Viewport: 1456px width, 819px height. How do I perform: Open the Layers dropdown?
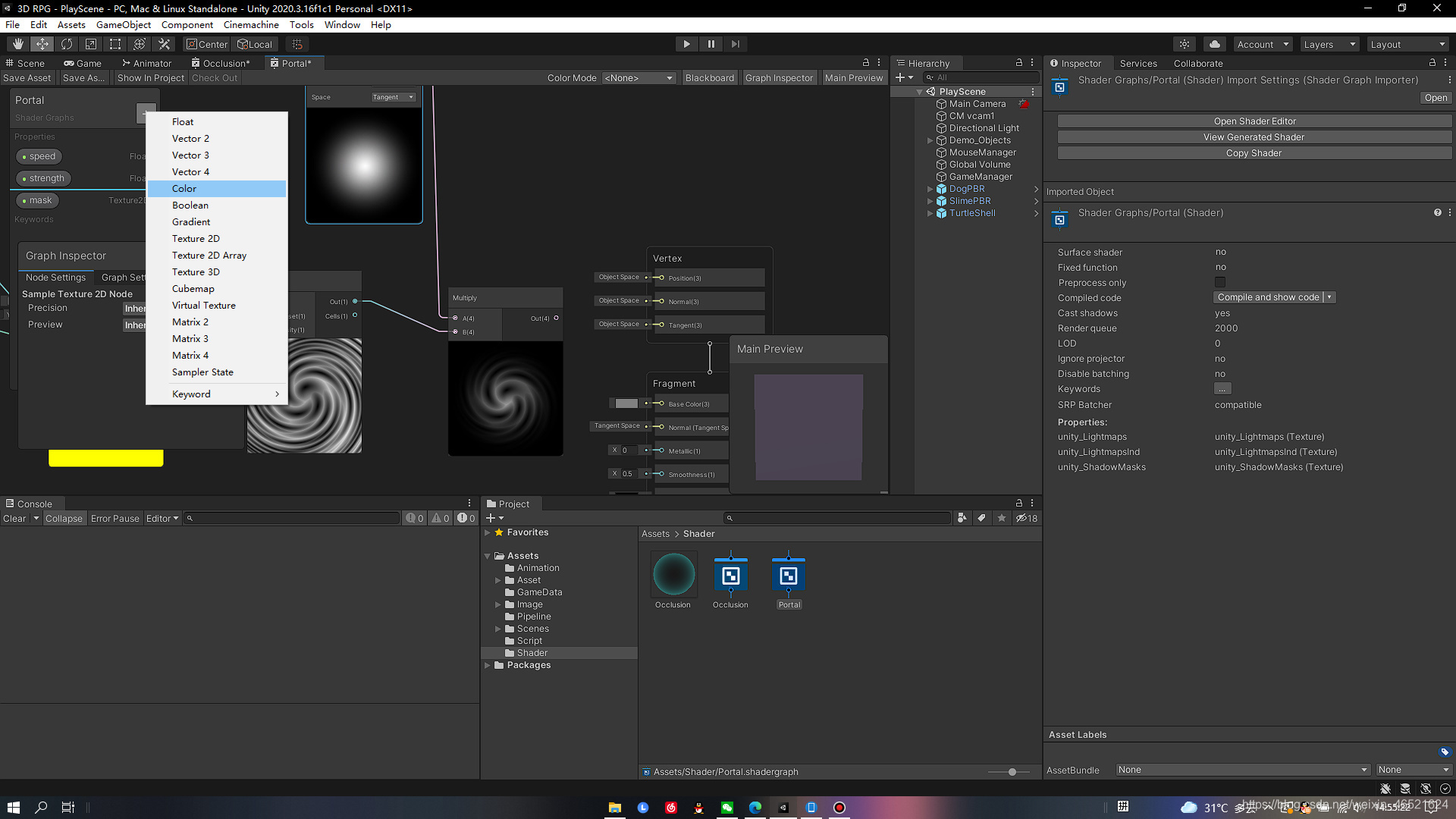(1329, 44)
